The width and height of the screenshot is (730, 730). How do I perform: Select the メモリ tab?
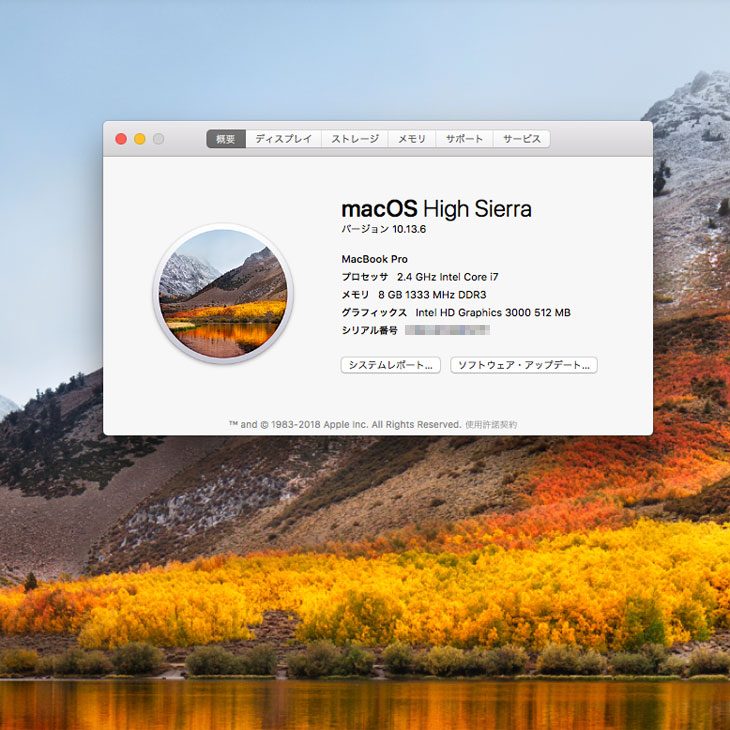412,139
